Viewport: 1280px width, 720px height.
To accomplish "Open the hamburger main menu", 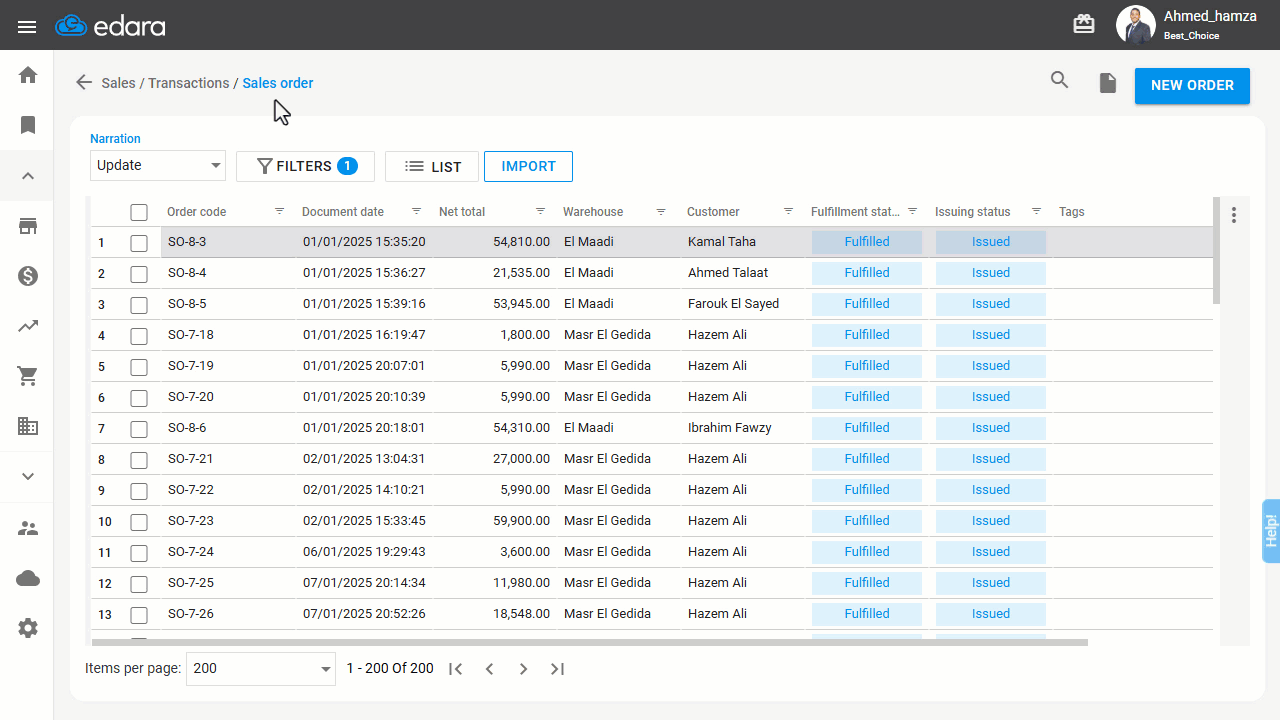I will point(27,27).
